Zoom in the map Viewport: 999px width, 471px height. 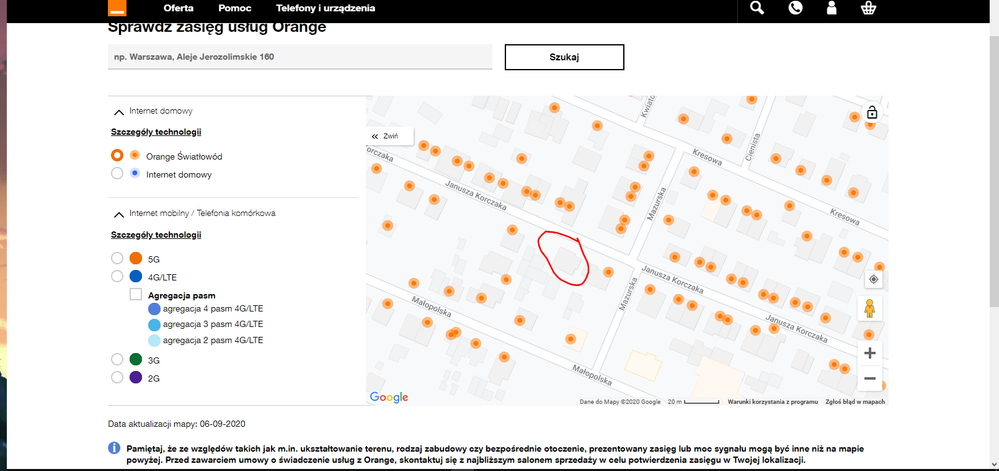point(870,352)
